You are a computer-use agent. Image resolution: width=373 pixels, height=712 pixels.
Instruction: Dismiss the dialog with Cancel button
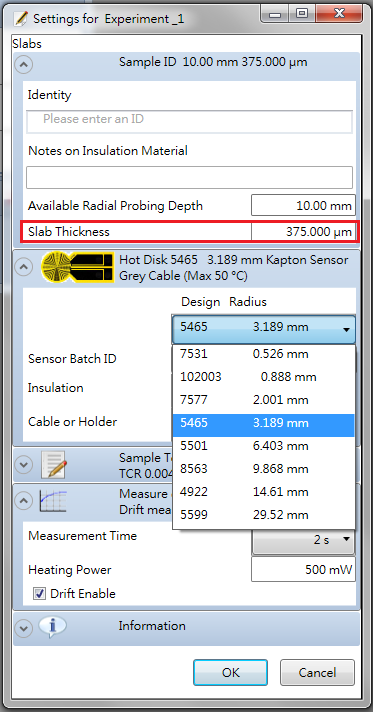[x=317, y=672]
